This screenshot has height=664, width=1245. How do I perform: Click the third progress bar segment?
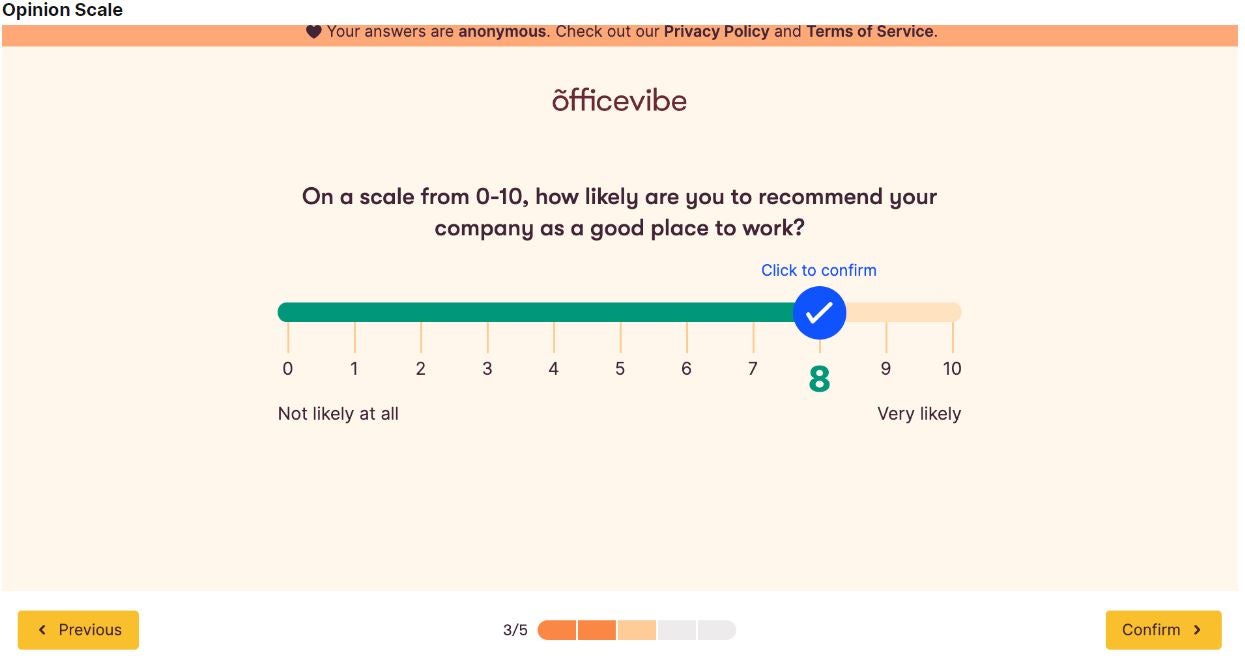pyautogui.click(x=637, y=630)
